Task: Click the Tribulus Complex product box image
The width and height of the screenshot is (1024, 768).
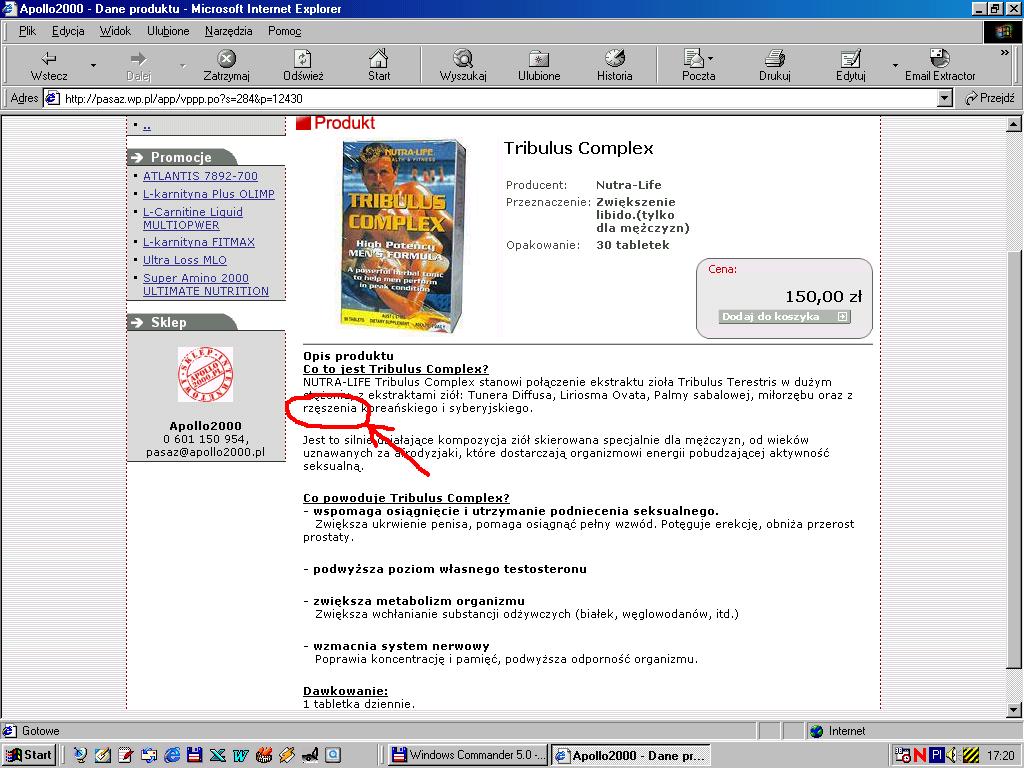Action: coord(403,236)
